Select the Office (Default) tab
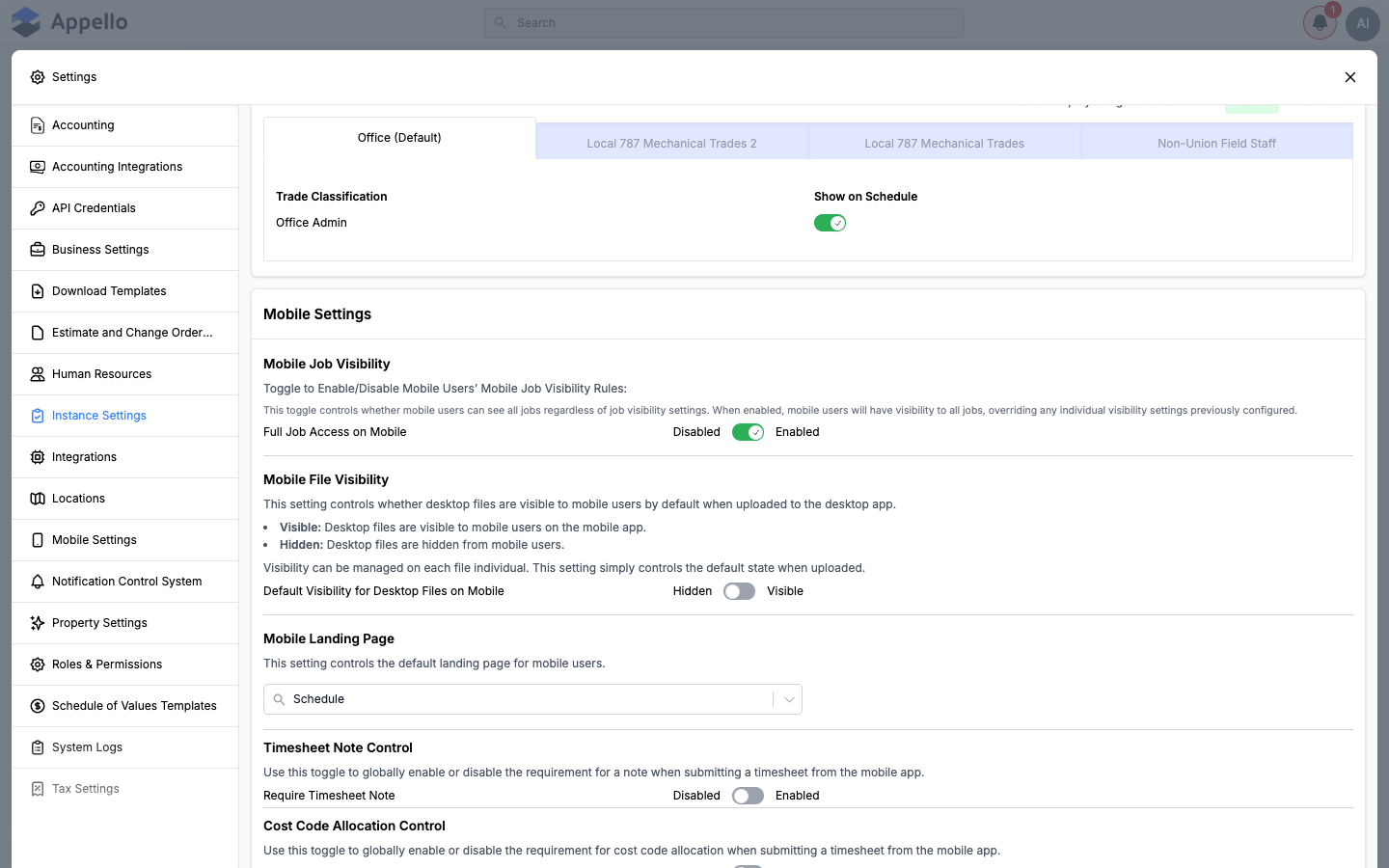Viewport: 1389px width, 868px height. pyautogui.click(x=399, y=138)
